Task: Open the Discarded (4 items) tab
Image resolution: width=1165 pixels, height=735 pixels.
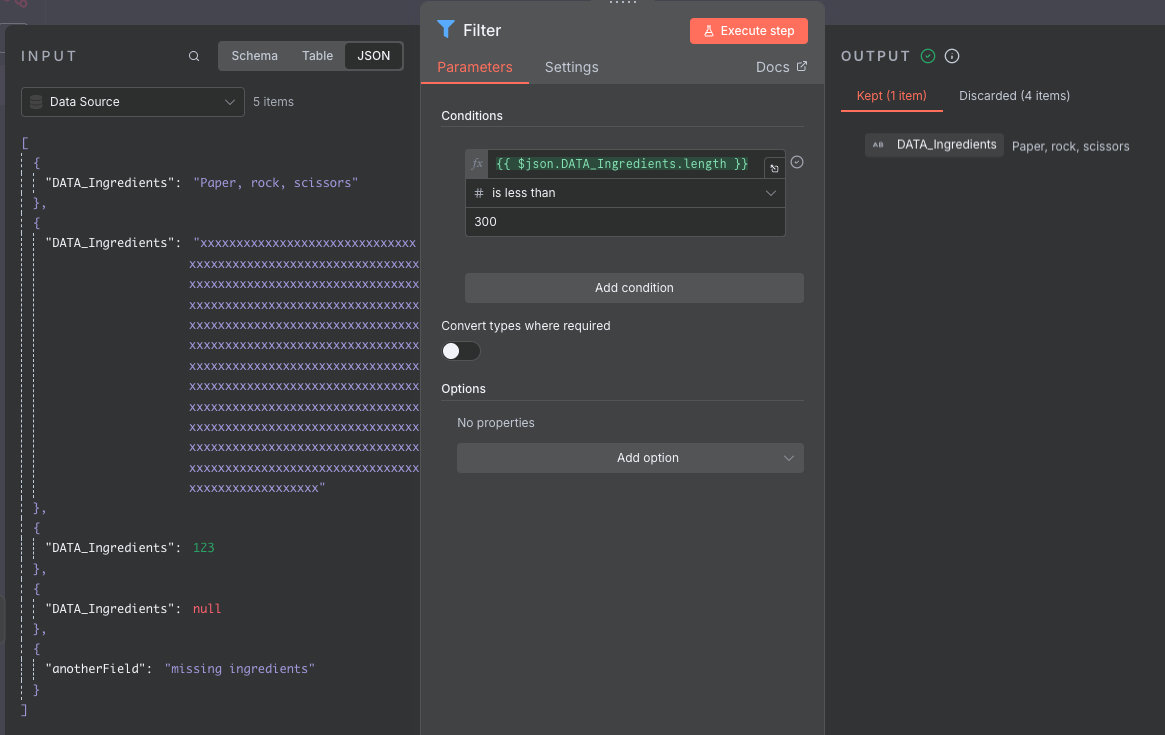Action: 1014,96
